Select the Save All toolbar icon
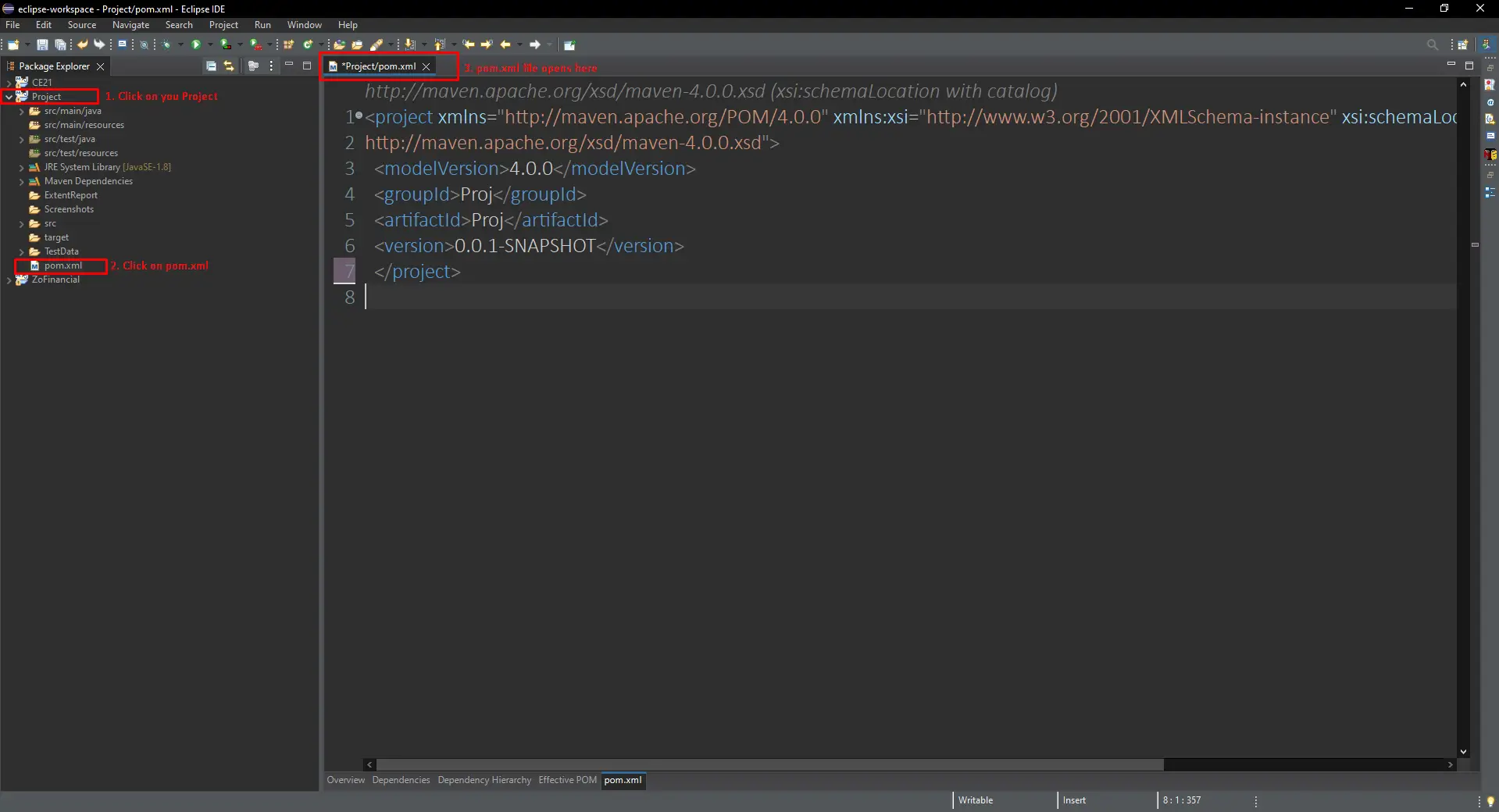1499x812 pixels. (x=61, y=45)
